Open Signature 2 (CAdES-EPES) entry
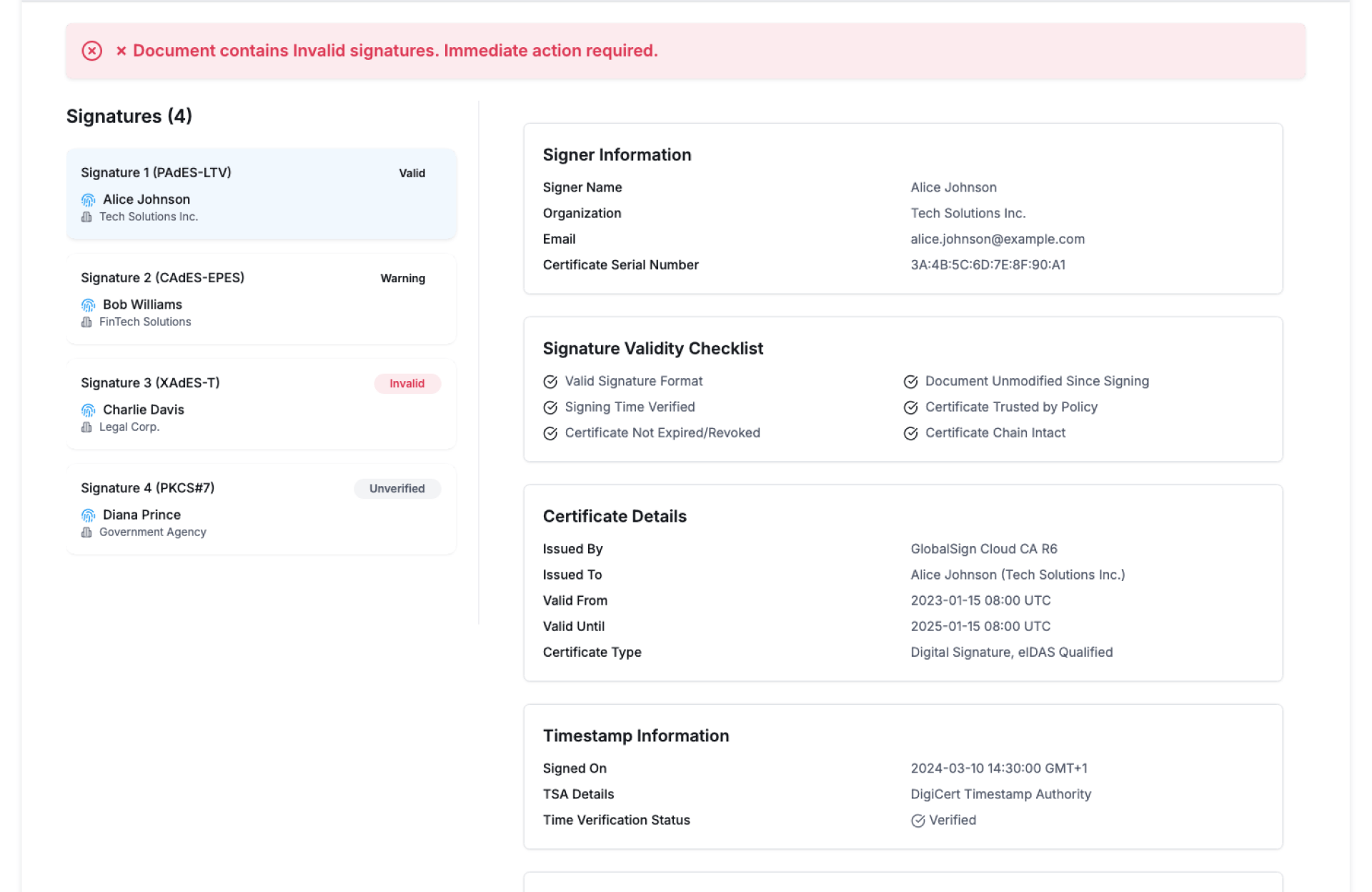 point(261,298)
